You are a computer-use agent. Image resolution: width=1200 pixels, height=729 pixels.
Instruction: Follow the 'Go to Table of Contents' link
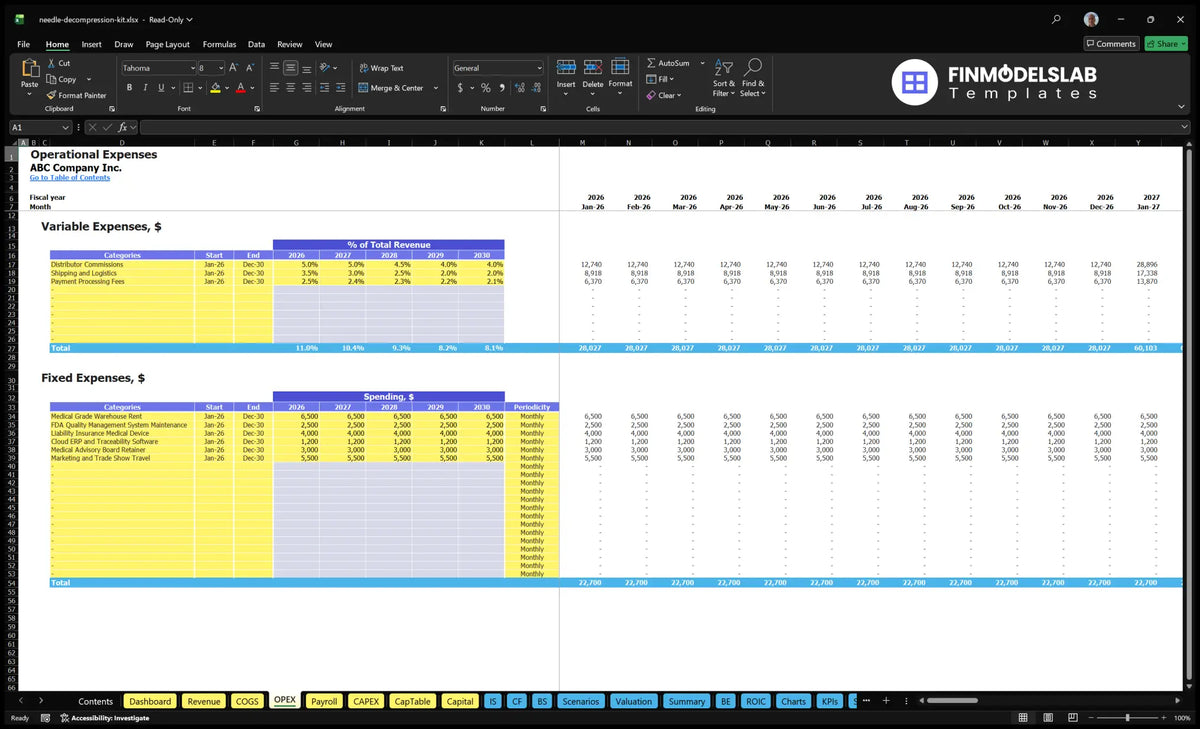click(70, 177)
